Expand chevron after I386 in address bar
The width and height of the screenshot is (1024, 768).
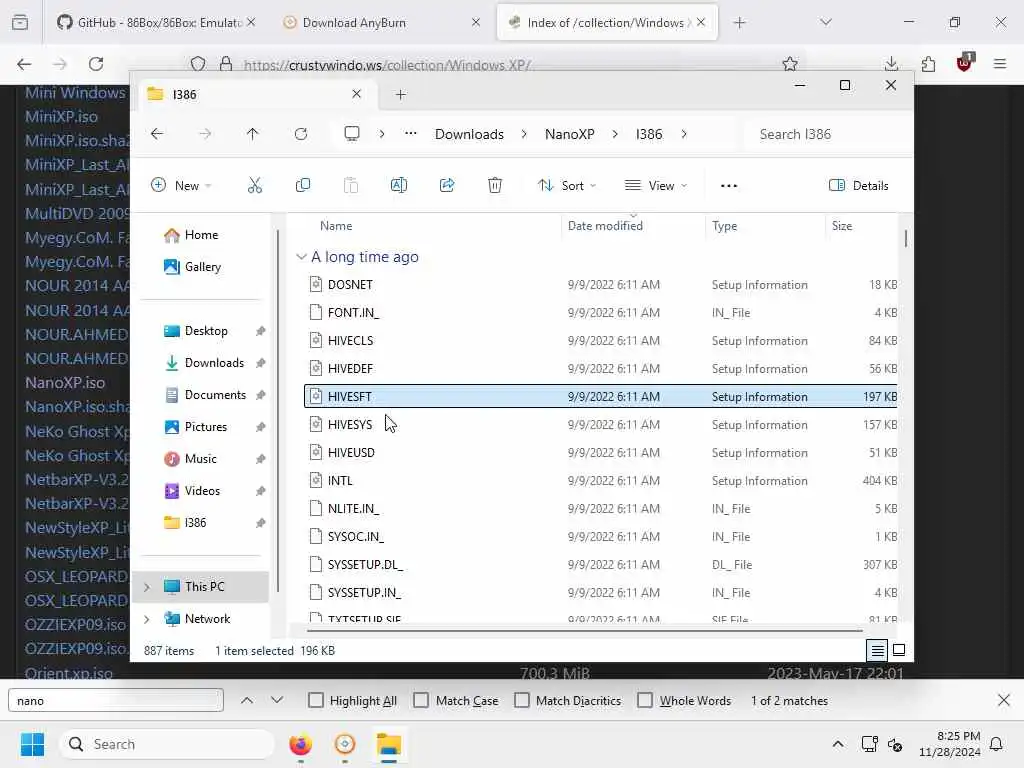[684, 134]
